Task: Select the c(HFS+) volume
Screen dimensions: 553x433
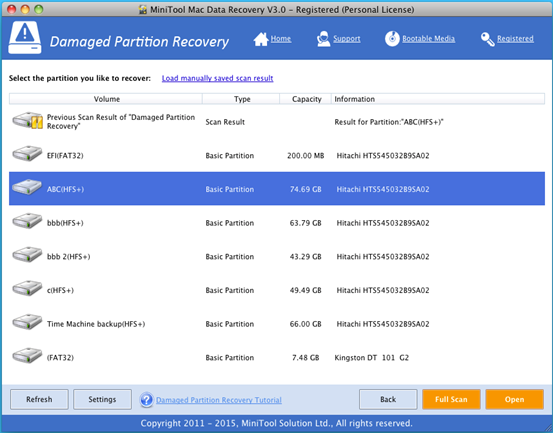Action: coord(60,290)
